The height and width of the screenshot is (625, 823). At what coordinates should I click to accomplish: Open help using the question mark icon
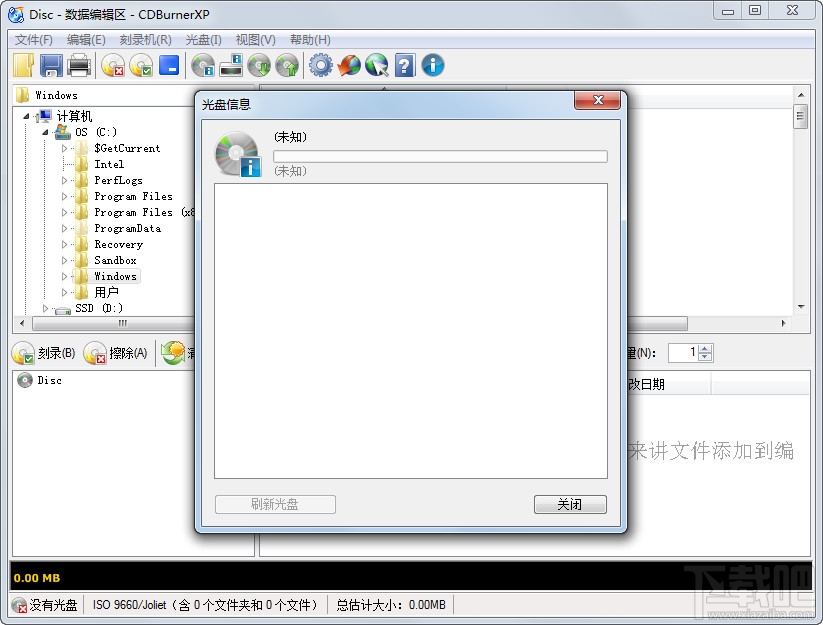[x=404, y=65]
